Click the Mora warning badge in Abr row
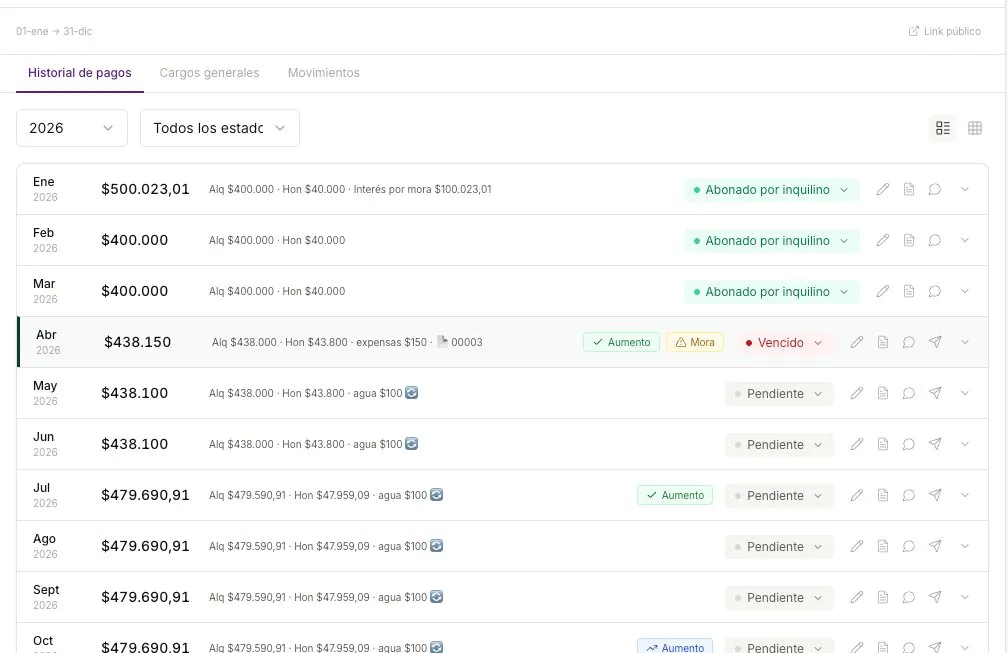1008x653 pixels. [695, 342]
